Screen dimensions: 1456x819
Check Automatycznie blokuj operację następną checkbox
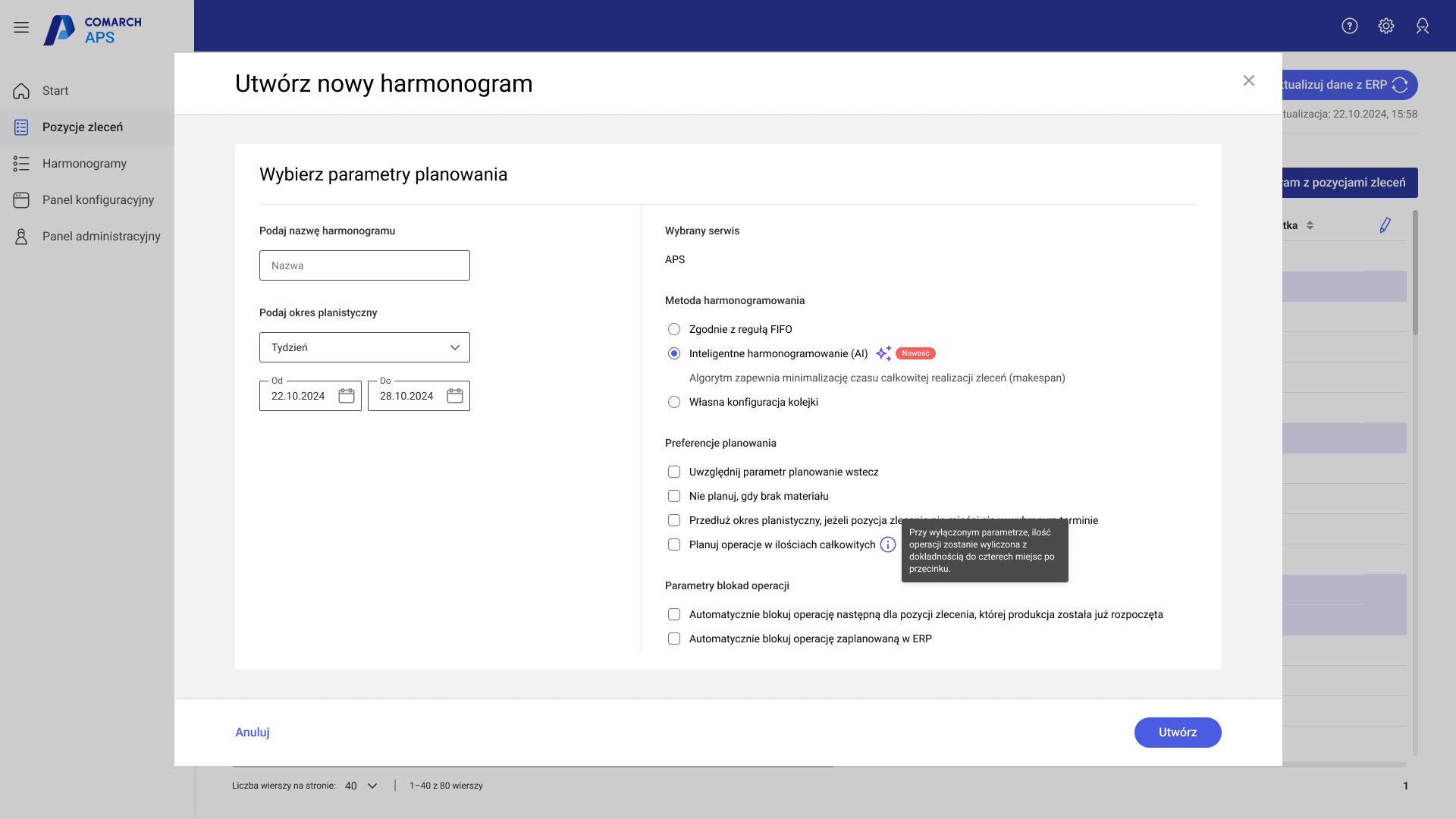click(674, 614)
